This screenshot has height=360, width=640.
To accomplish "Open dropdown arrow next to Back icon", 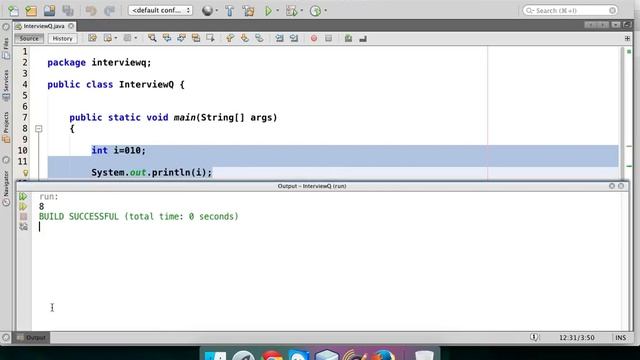I will pos(116,38).
